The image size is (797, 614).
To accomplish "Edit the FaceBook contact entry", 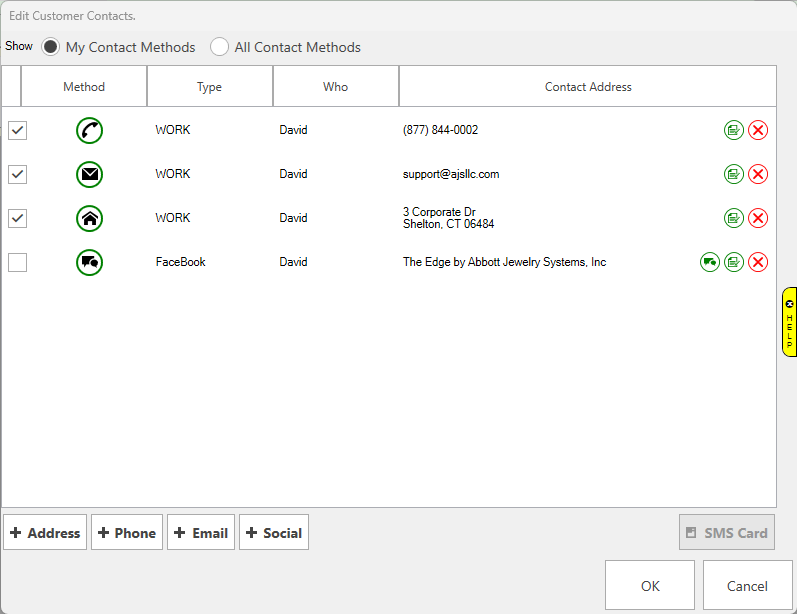I will (734, 262).
